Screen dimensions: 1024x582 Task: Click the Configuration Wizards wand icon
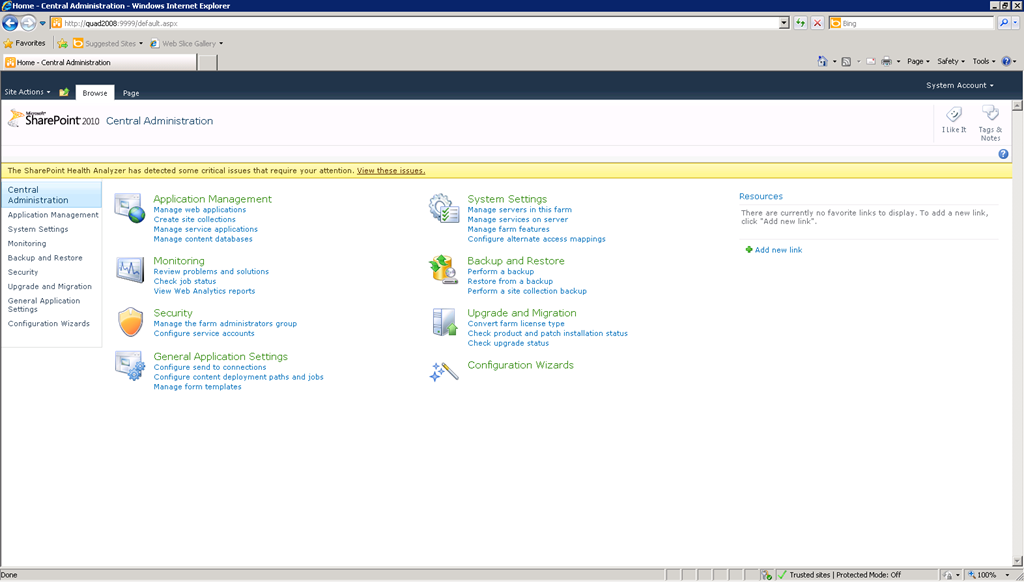[x=443, y=372]
